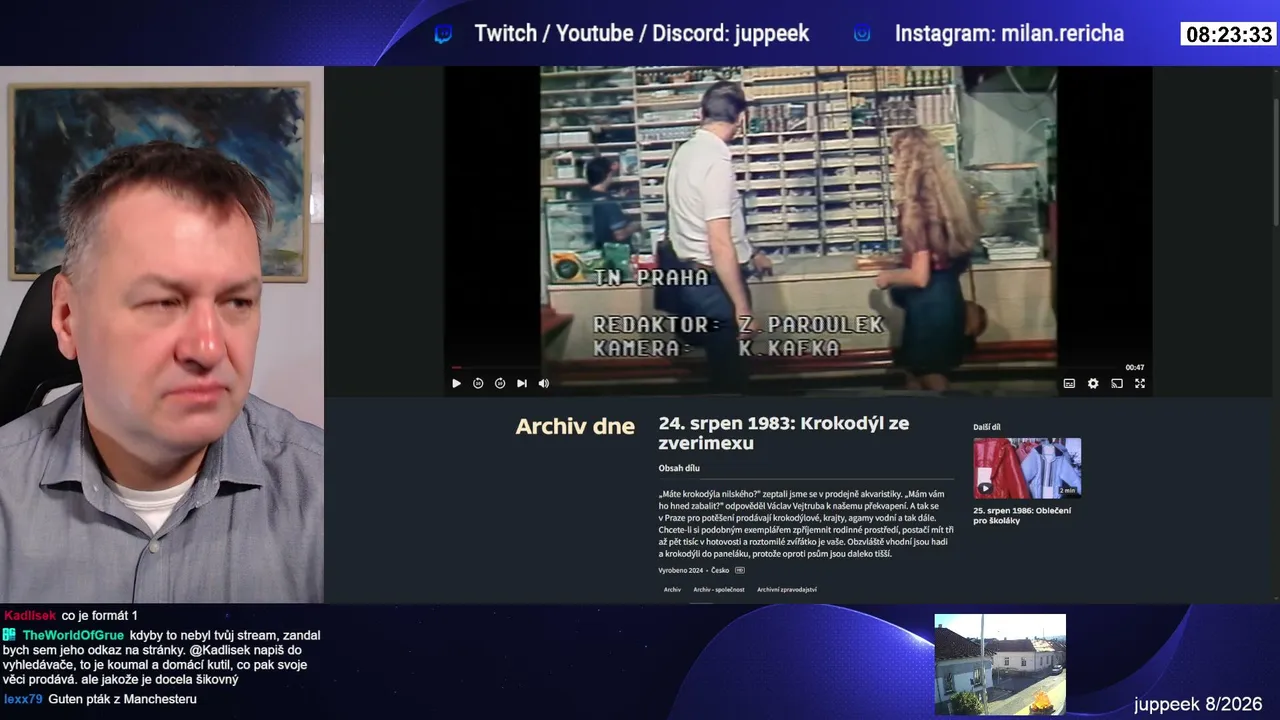Open the video player settings gear
This screenshot has width=1280, height=720.
pos(1093,383)
